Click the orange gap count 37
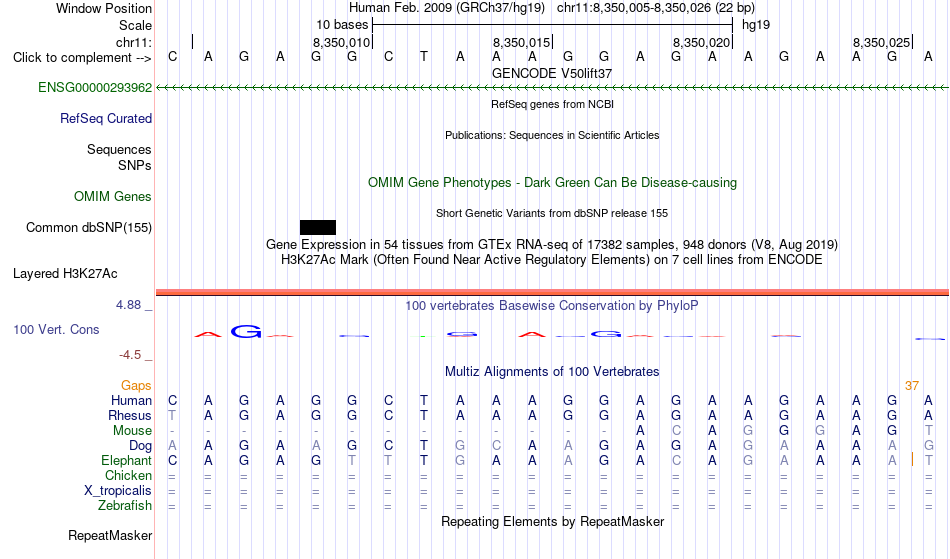 912,386
